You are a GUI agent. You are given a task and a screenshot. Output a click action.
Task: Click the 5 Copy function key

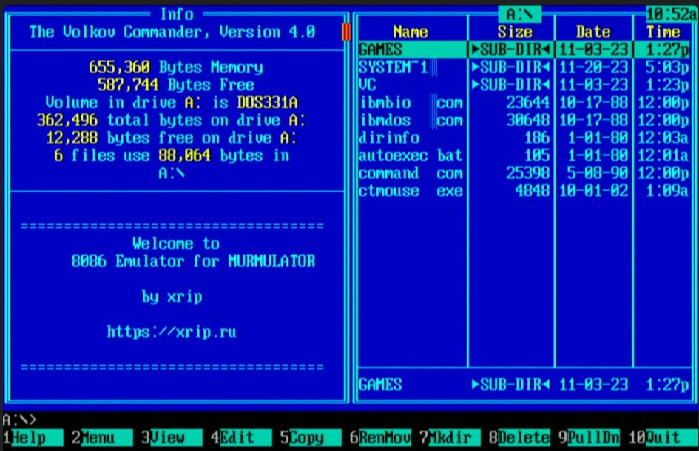click(311, 438)
